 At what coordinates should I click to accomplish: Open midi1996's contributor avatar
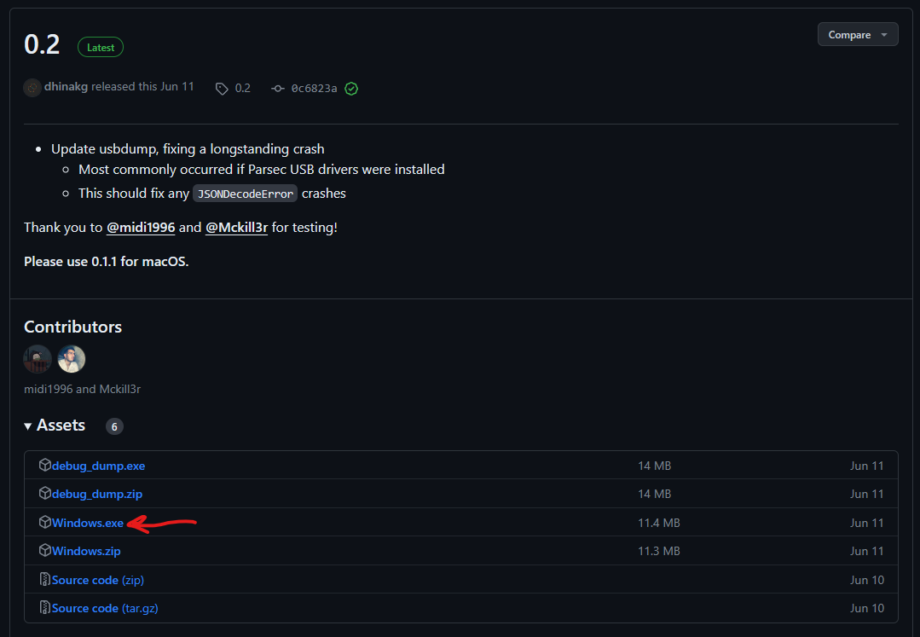click(38, 359)
